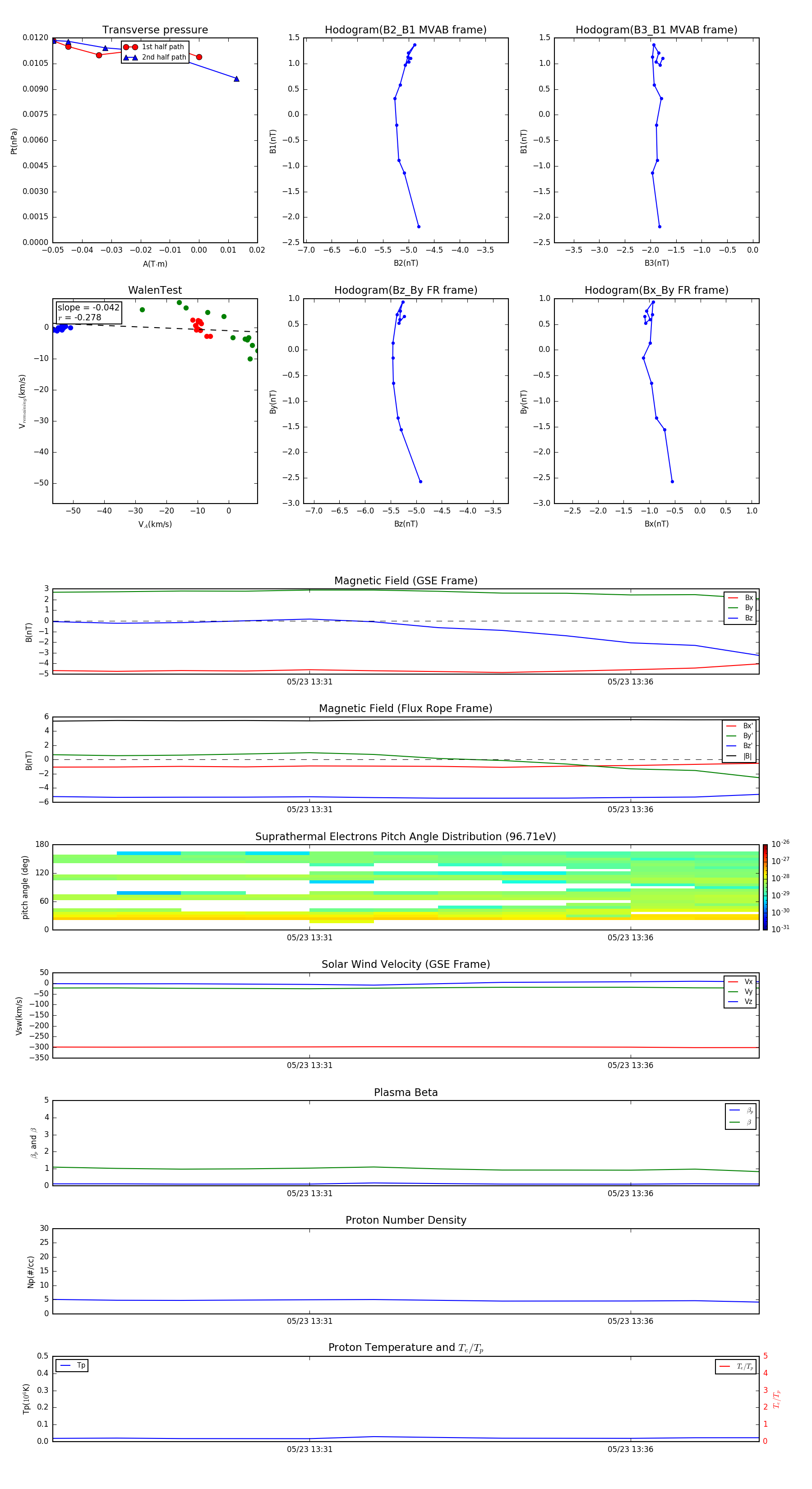The image size is (812, 1489).
Task: Click 'Tp(10^6K)' axis label
Action: tap(26, 1399)
